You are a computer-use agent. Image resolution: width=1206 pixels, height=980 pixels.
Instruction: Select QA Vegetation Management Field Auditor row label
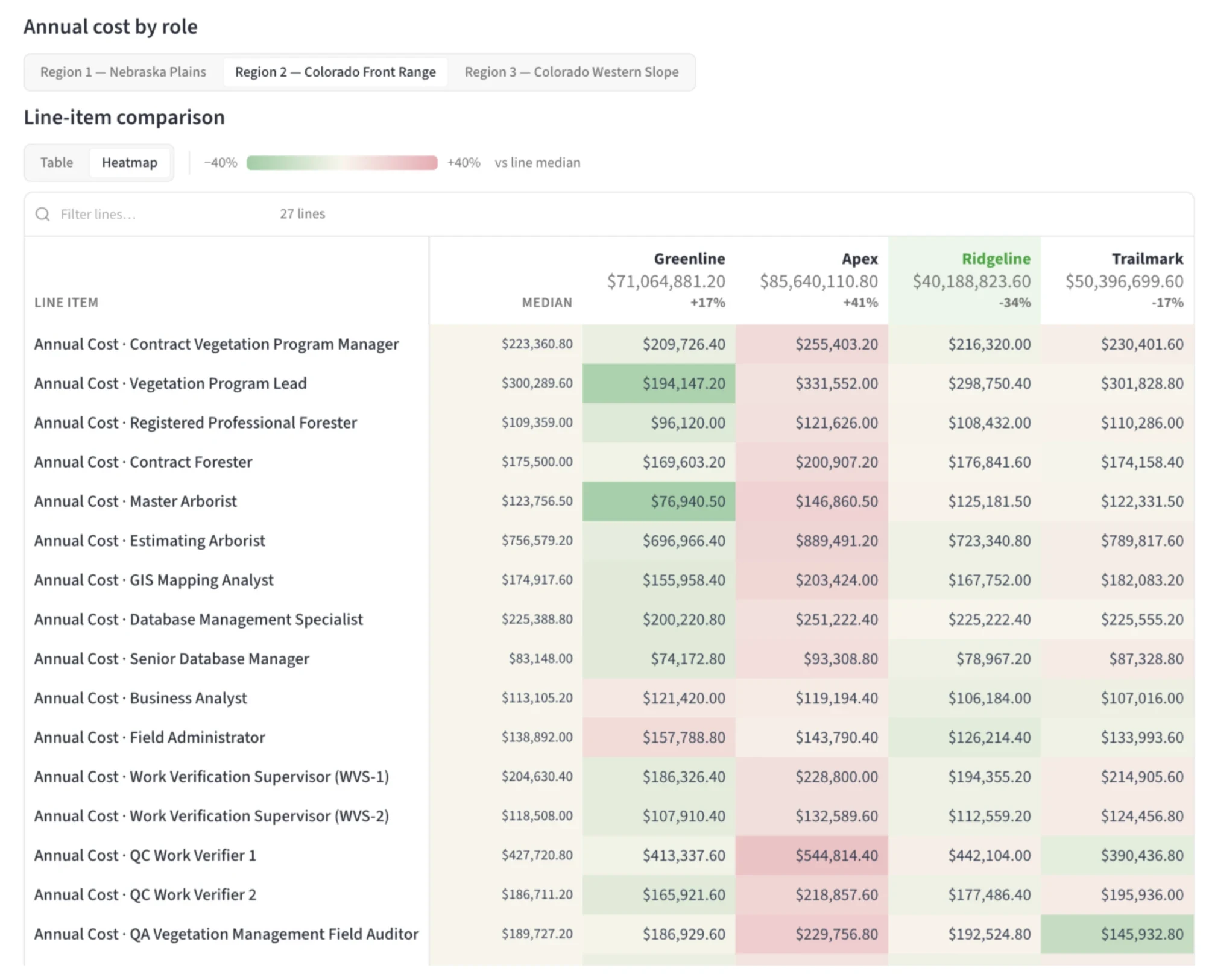[x=226, y=934]
